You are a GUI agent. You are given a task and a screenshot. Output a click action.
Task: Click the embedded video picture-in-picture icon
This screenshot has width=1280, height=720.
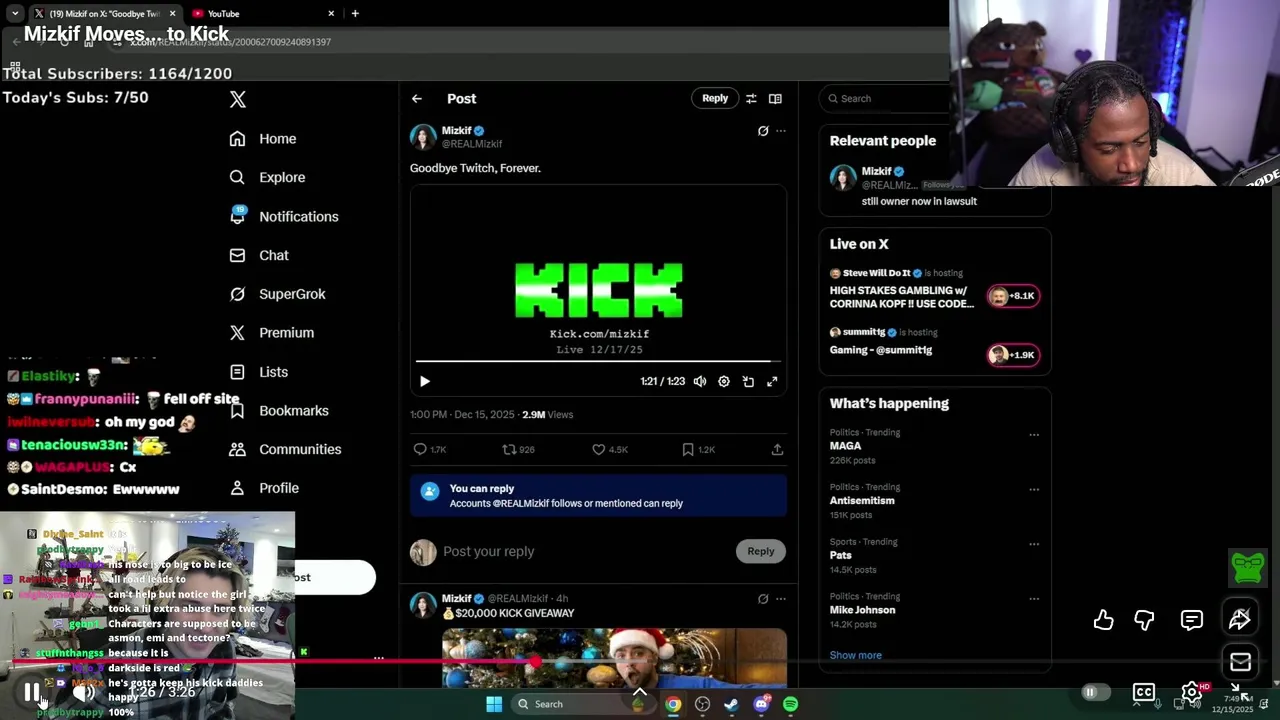(748, 381)
